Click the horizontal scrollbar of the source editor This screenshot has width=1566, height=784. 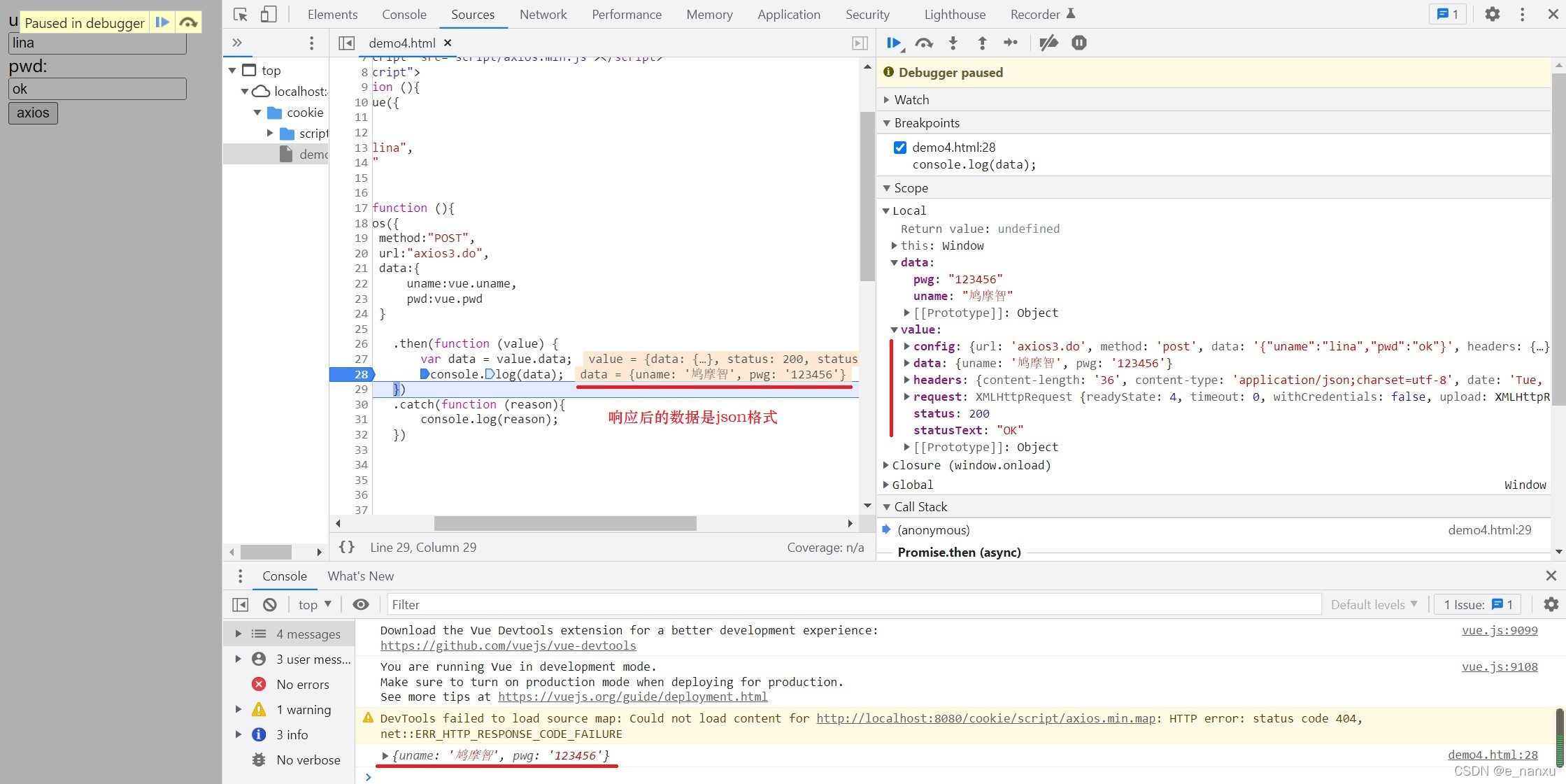pos(565,523)
